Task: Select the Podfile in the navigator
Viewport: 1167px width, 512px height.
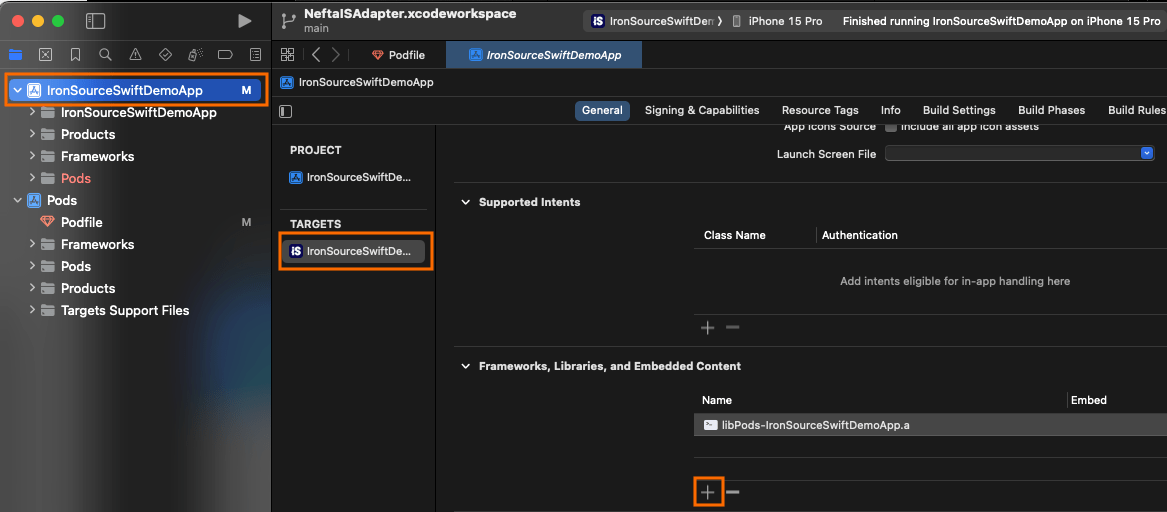Action: tap(82, 223)
